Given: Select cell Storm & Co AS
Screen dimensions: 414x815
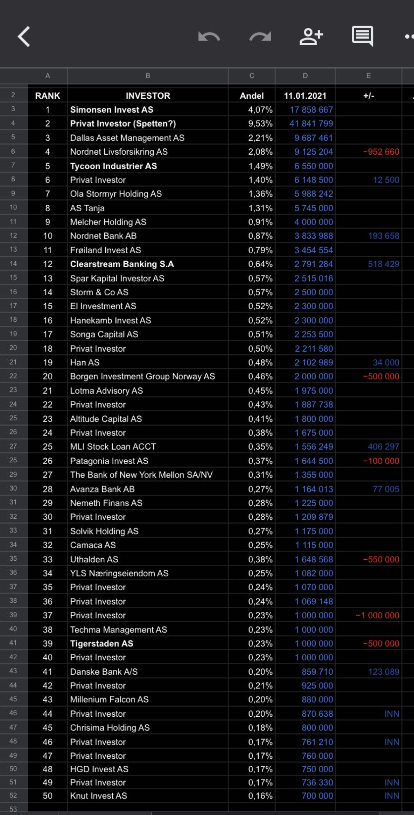Looking at the screenshot, I should click(148, 292).
